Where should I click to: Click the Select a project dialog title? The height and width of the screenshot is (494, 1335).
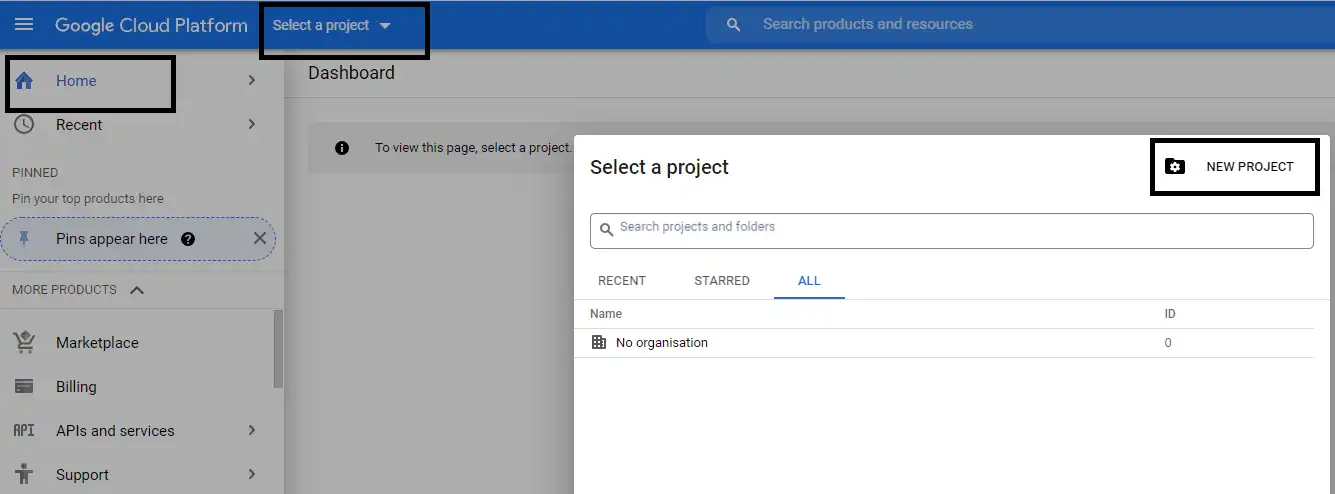point(659,167)
